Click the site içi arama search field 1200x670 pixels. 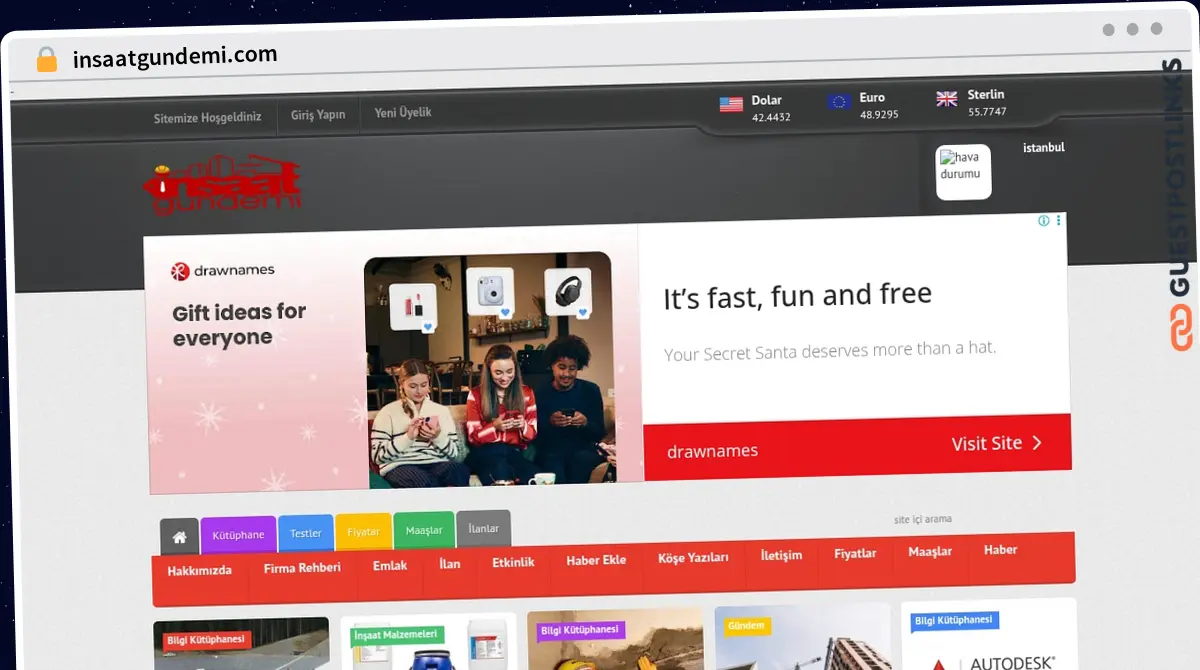click(922, 520)
